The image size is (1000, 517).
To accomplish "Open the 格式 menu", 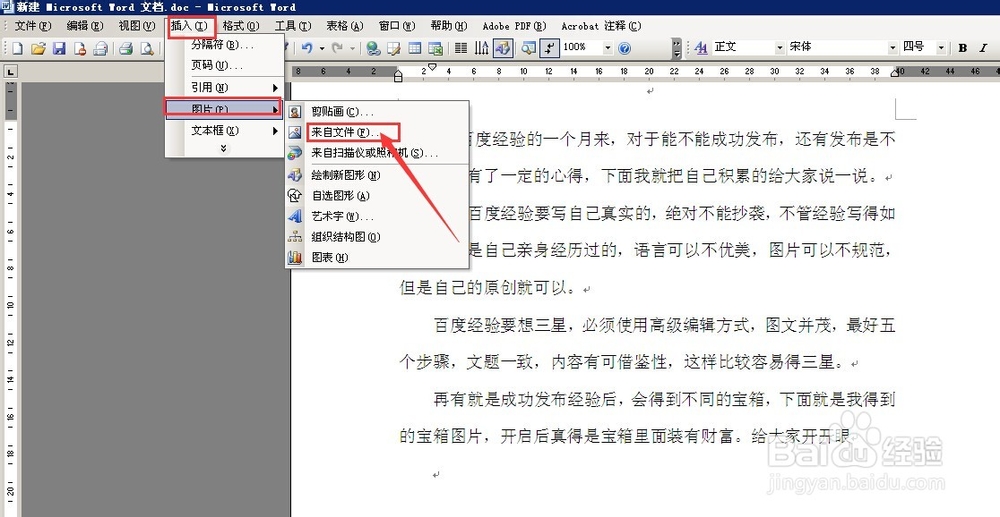I will point(240,26).
